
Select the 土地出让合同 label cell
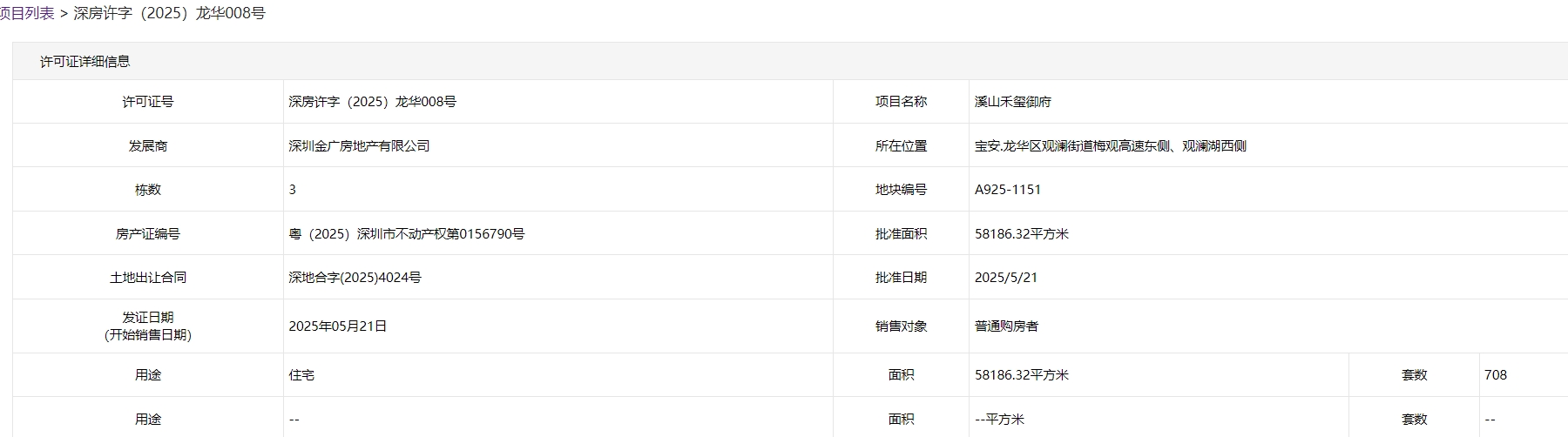[148, 277]
